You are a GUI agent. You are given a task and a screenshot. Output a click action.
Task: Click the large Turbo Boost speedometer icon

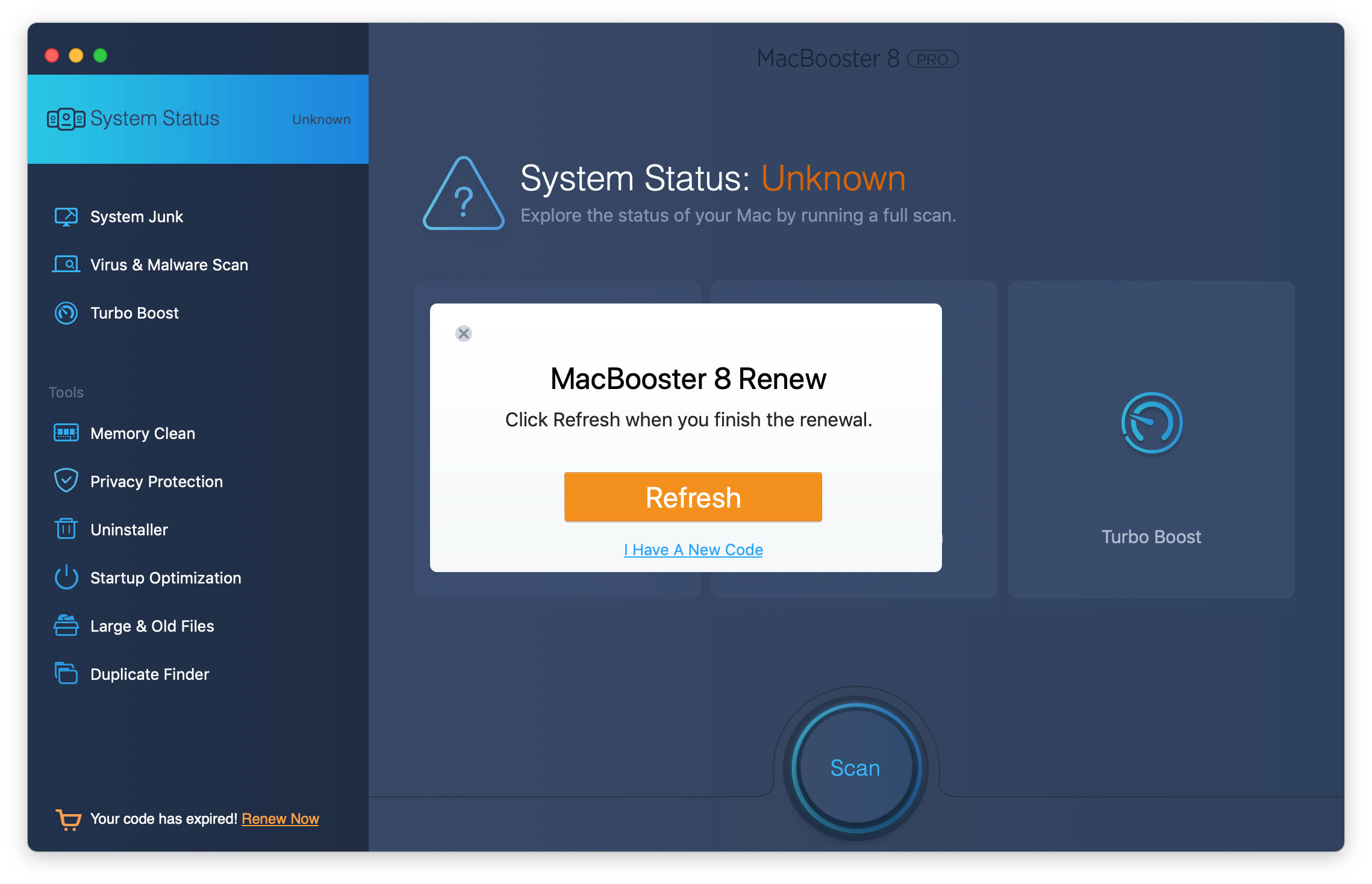point(1152,423)
